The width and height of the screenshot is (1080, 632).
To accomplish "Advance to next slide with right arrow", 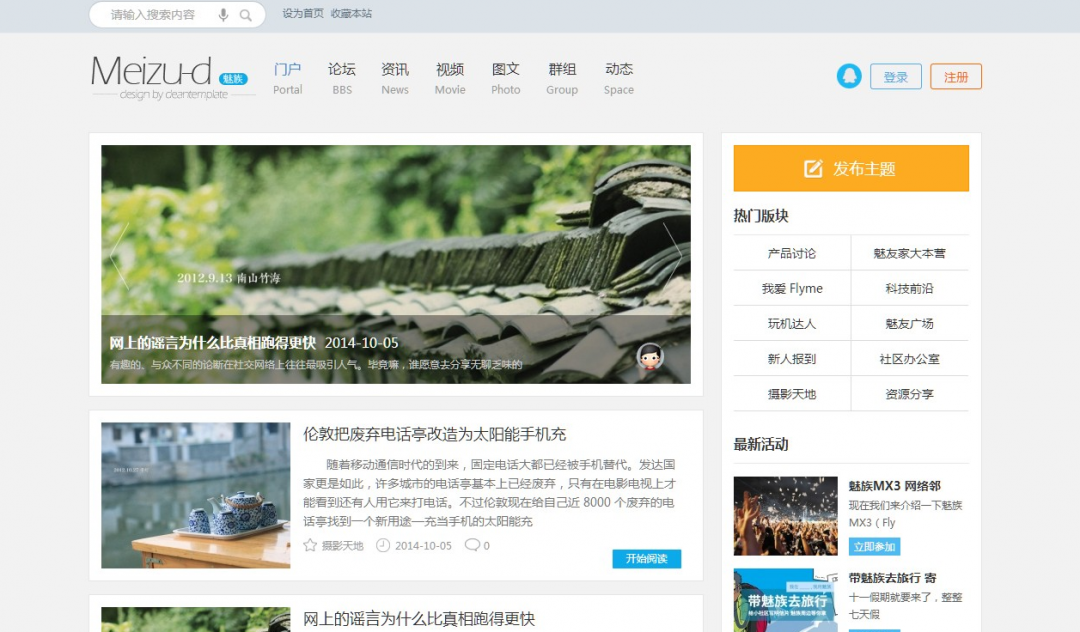I will pos(671,256).
